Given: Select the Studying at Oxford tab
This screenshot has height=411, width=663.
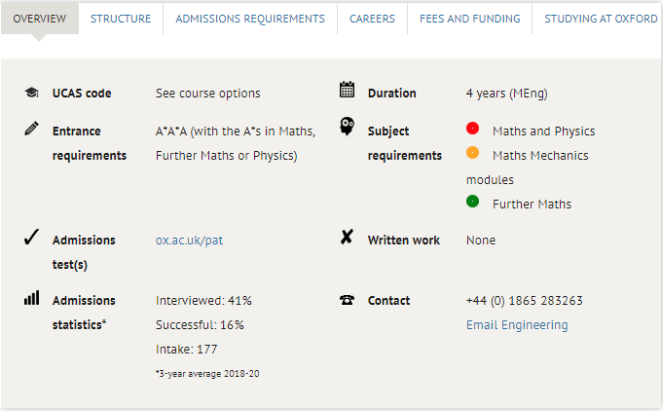Looking at the screenshot, I should [x=600, y=19].
